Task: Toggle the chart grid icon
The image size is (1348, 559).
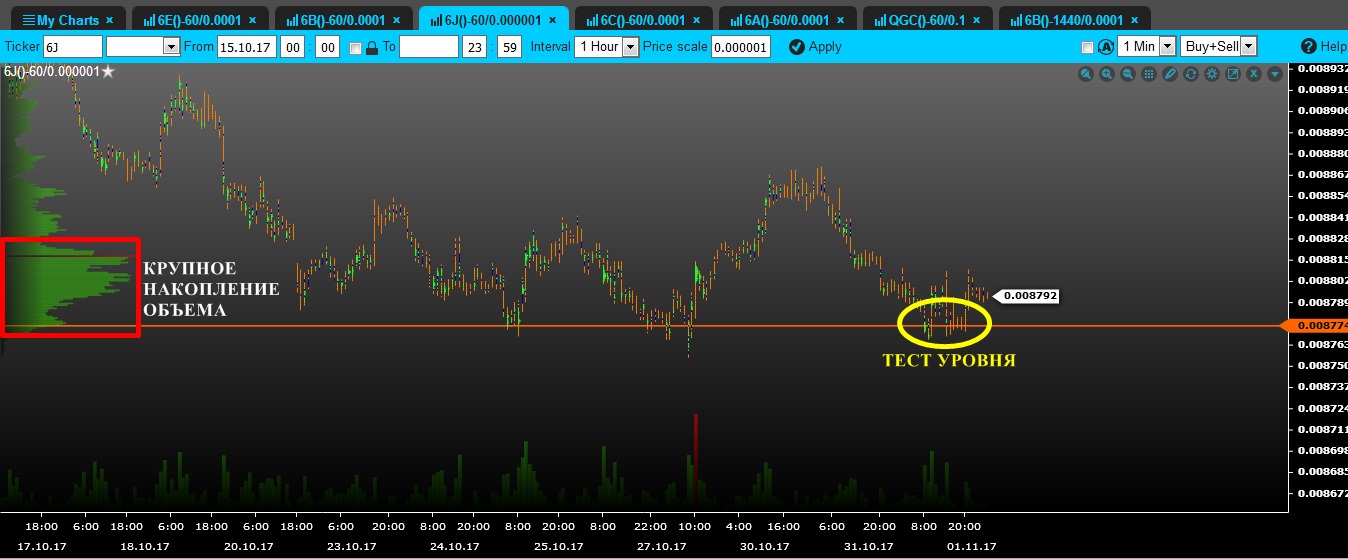Action: click(x=1149, y=74)
